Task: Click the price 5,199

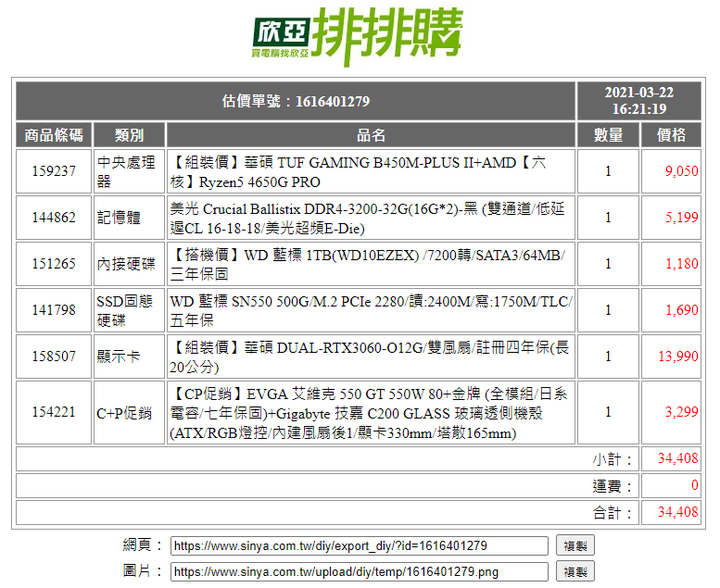Action: 681,218
